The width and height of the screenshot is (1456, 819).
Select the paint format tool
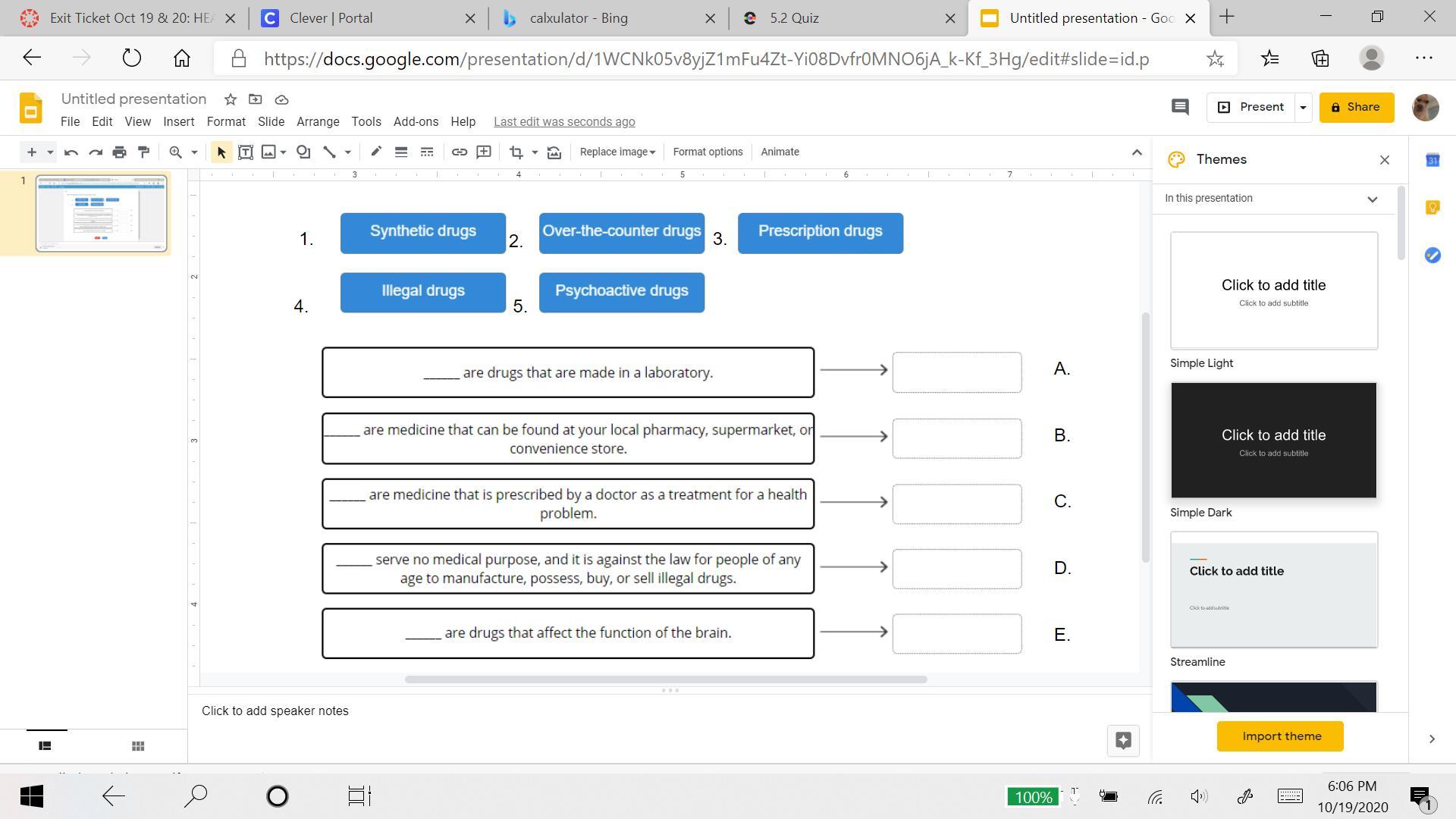(143, 152)
